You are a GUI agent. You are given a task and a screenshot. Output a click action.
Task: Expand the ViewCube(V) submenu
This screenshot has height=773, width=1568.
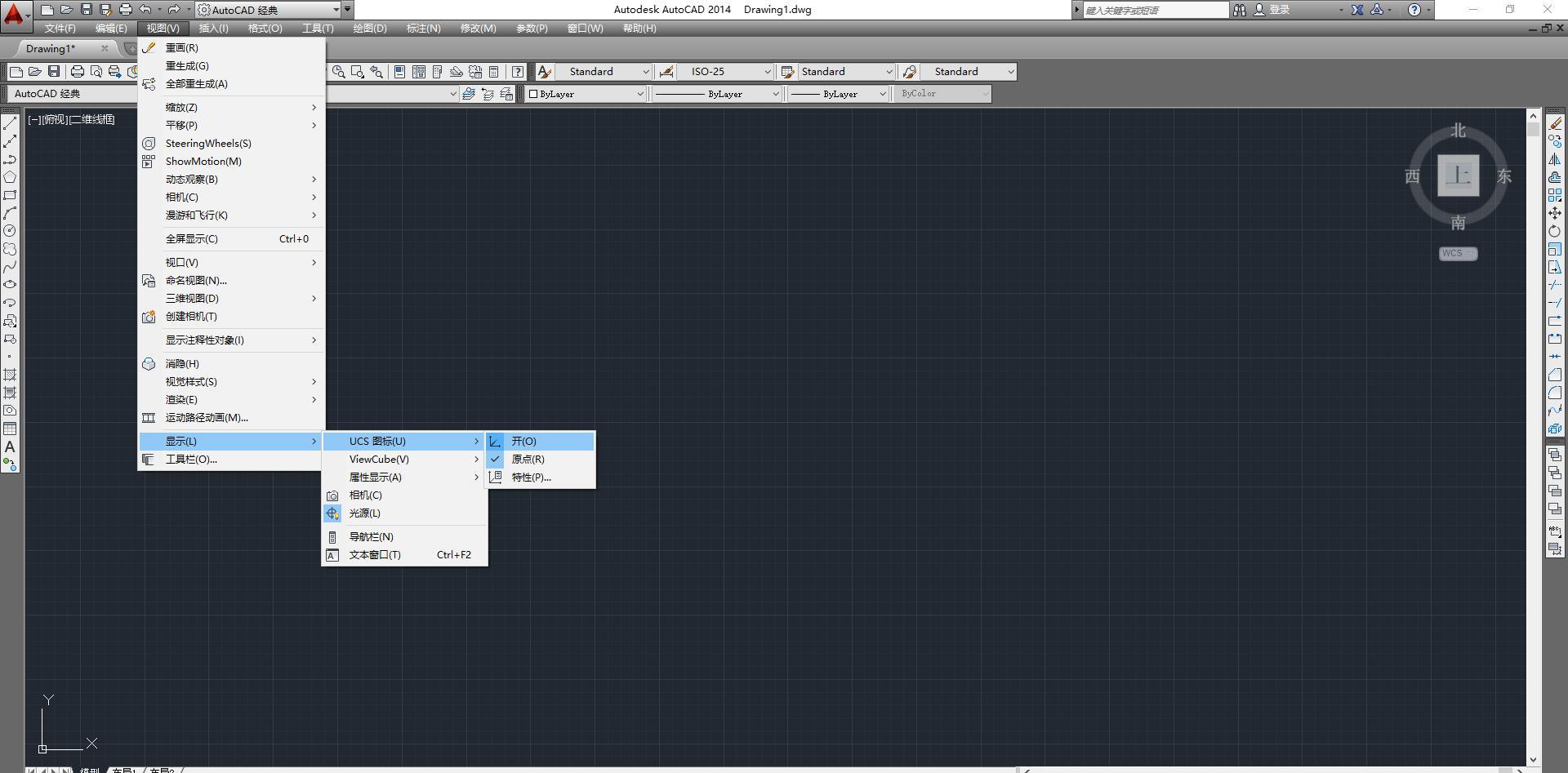tap(404, 459)
